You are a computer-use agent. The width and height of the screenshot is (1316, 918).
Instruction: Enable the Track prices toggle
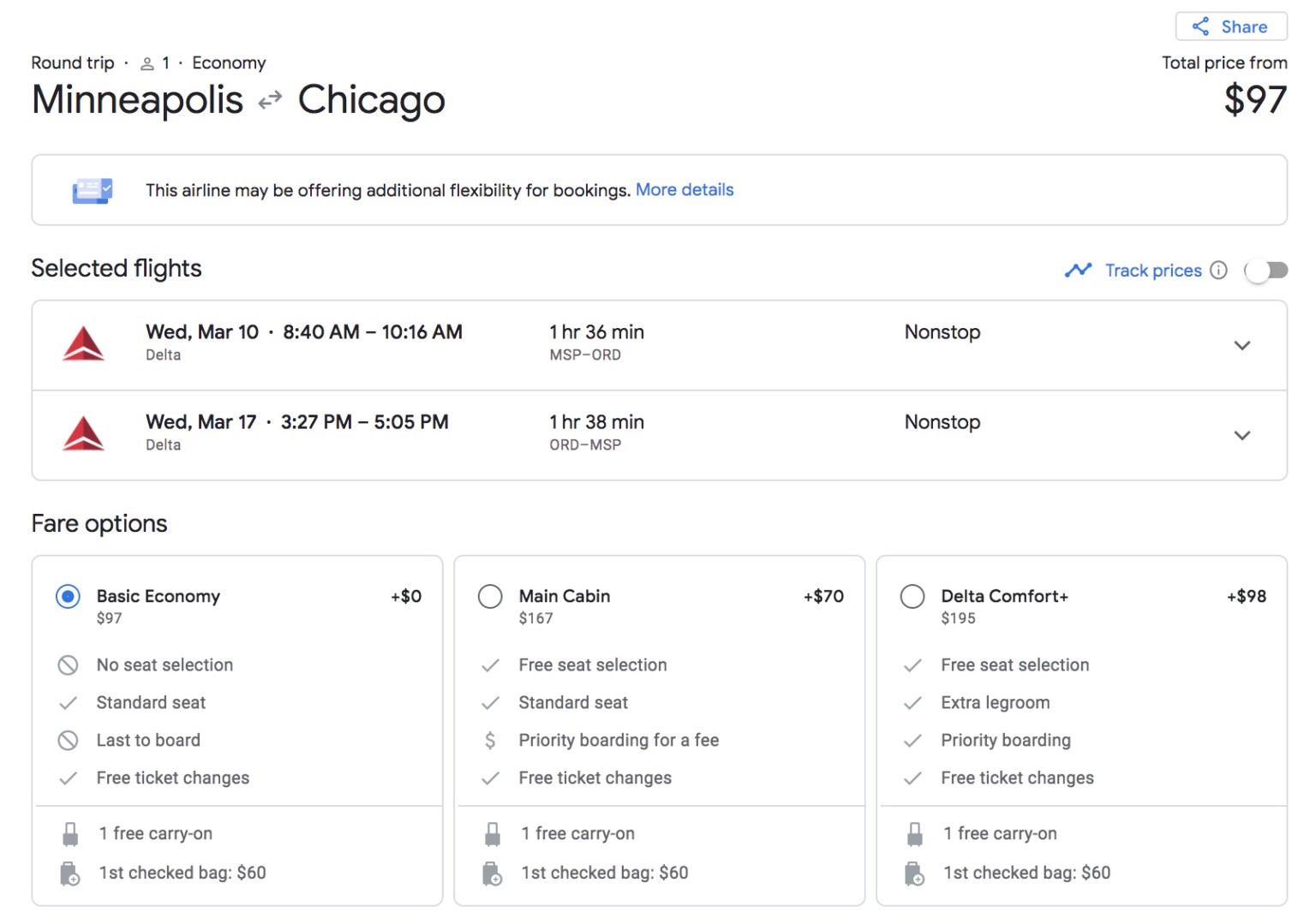(1266, 270)
